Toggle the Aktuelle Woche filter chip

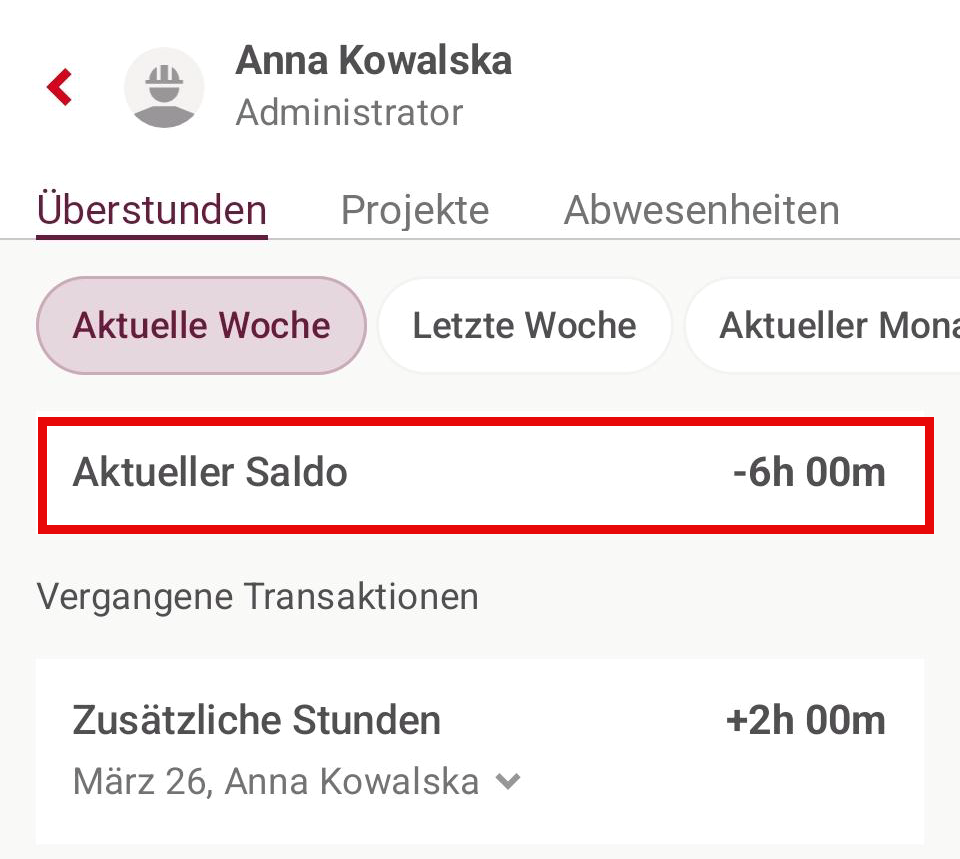coord(201,325)
